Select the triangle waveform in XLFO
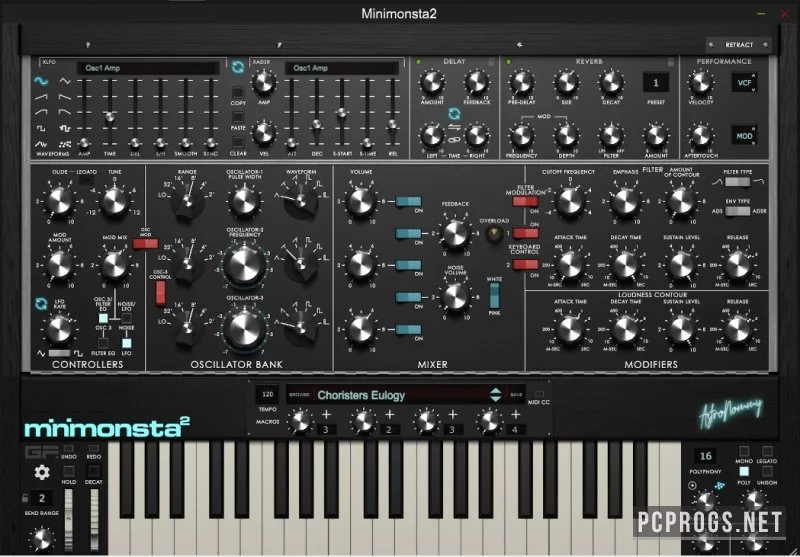 pyautogui.click(x=65, y=81)
